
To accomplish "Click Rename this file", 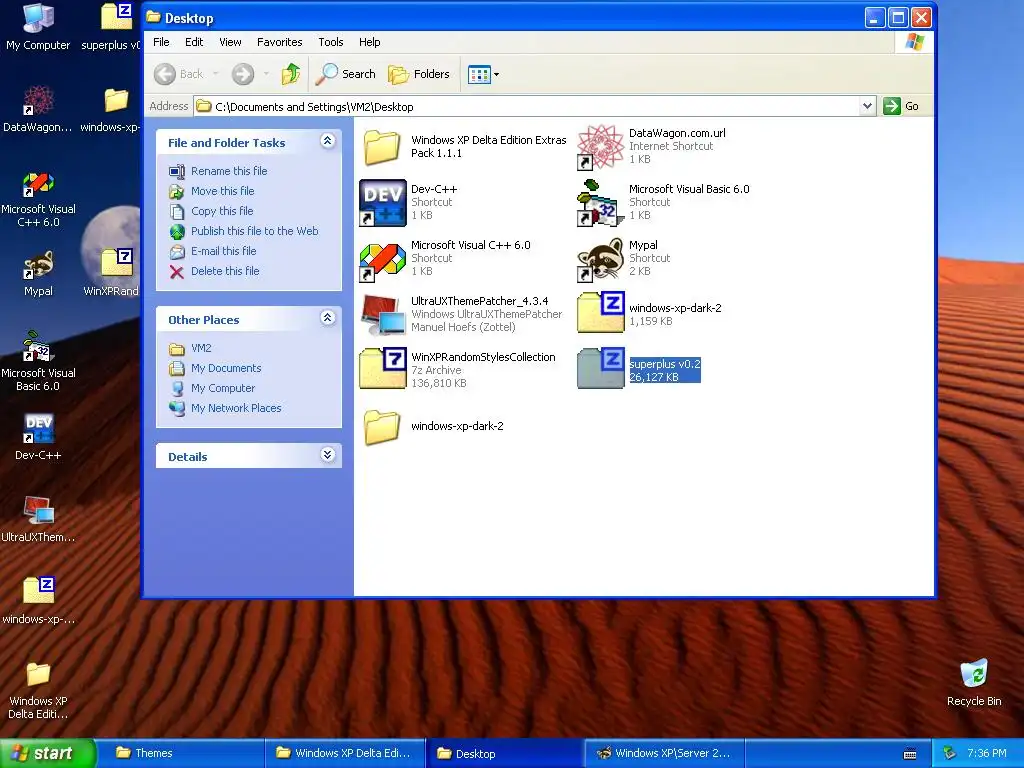I will pos(218,171).
